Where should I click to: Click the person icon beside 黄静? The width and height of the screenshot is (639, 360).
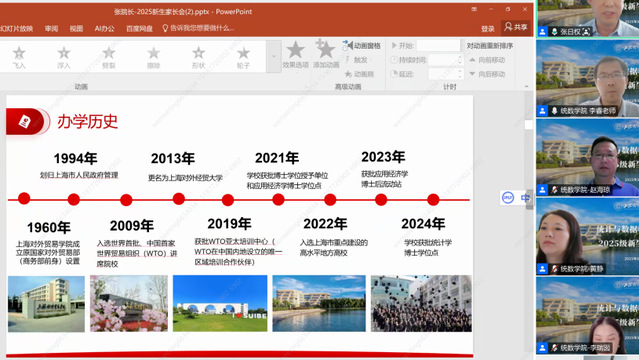(x=543, y=269)
